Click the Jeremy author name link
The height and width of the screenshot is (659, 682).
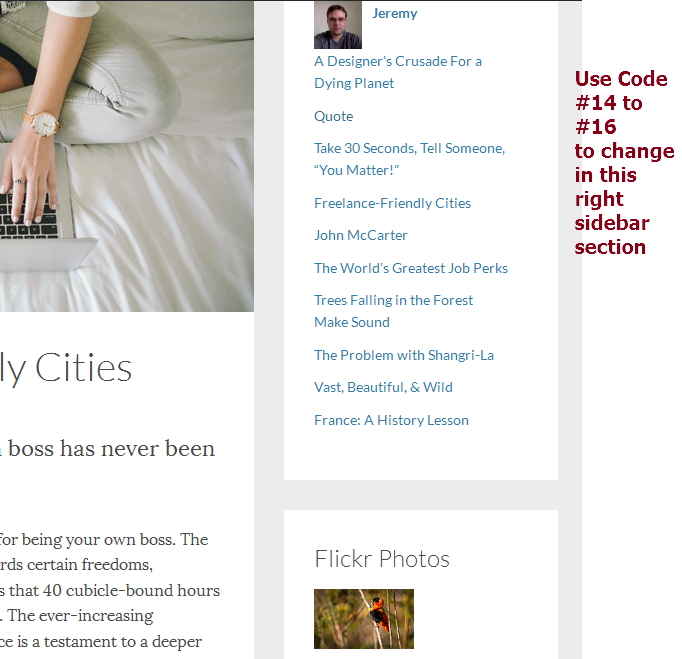(x=394, y=13)
